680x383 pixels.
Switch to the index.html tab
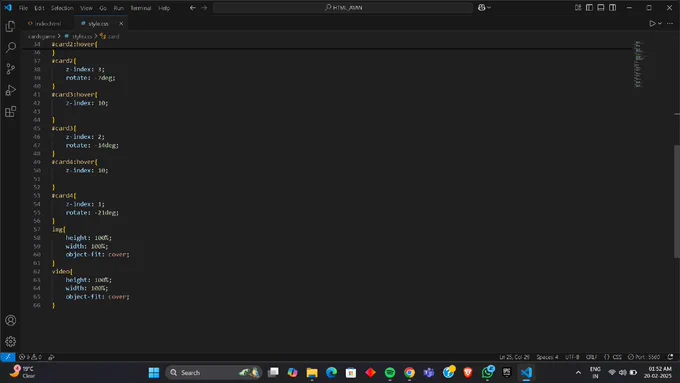(x=48, y=23)
